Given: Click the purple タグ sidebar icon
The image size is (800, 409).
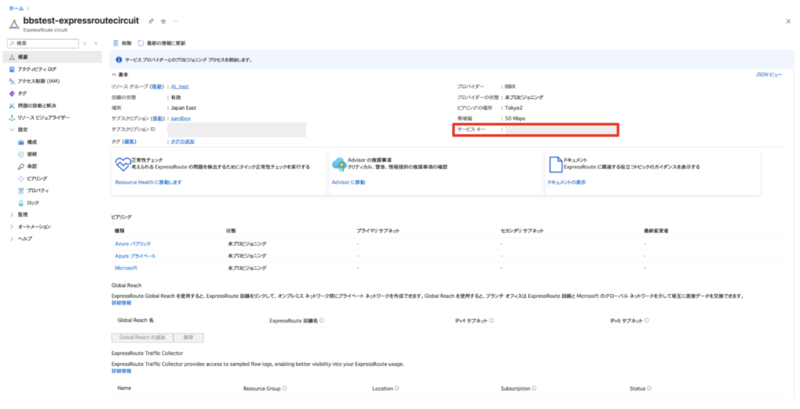Looking at the screenshot, I should point(12,94).
